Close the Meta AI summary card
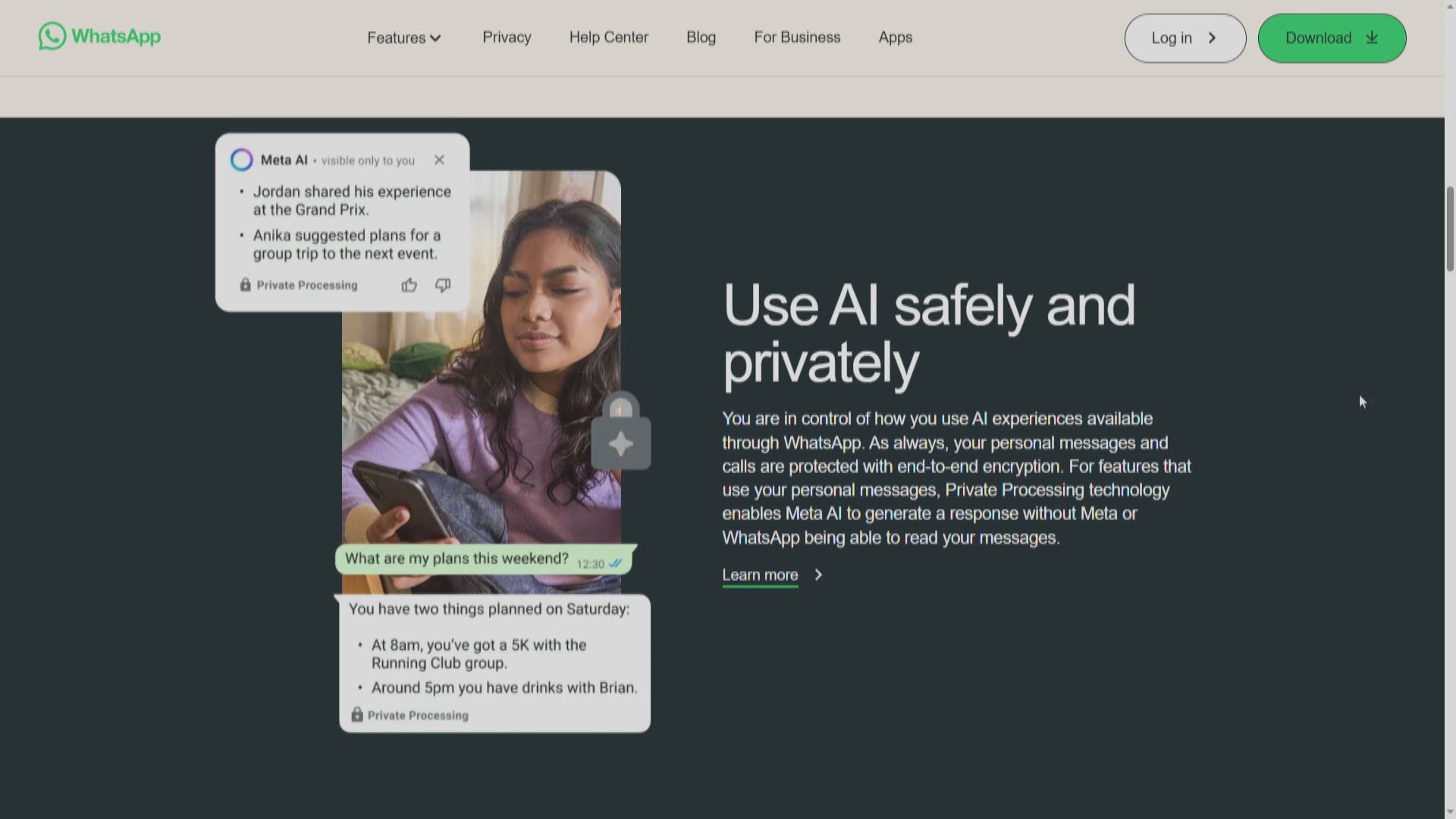This screenshot has width=1456, height=819. pyautogui.click(x=439, y=160)
